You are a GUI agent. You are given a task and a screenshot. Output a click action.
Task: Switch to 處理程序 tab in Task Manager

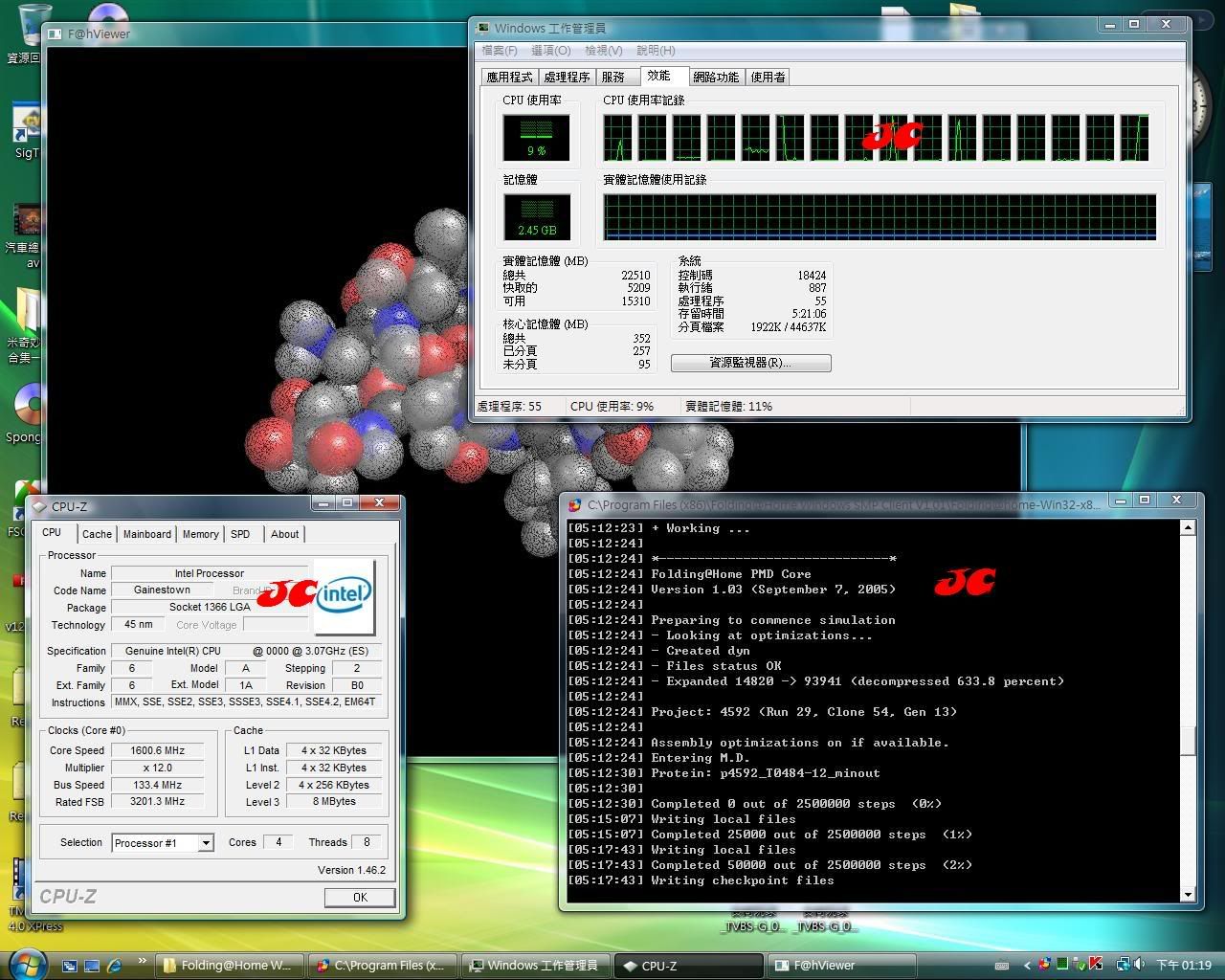point(567,78)
